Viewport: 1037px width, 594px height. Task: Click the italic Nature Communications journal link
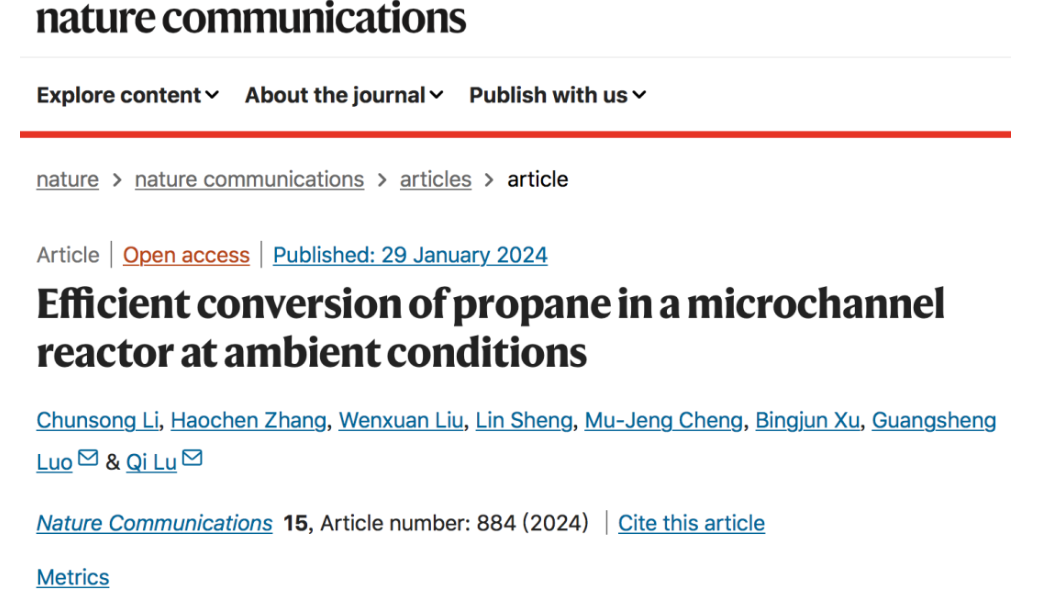click(x=154, y=523)
